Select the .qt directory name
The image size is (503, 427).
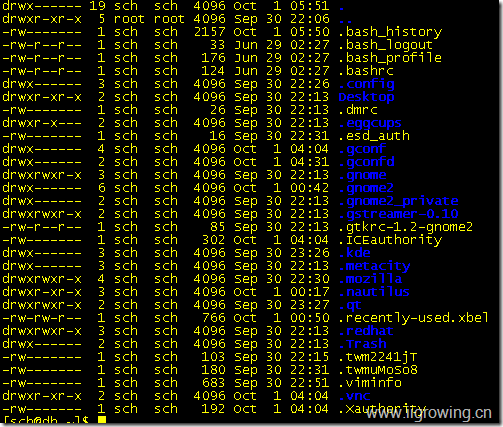[350, 305]
